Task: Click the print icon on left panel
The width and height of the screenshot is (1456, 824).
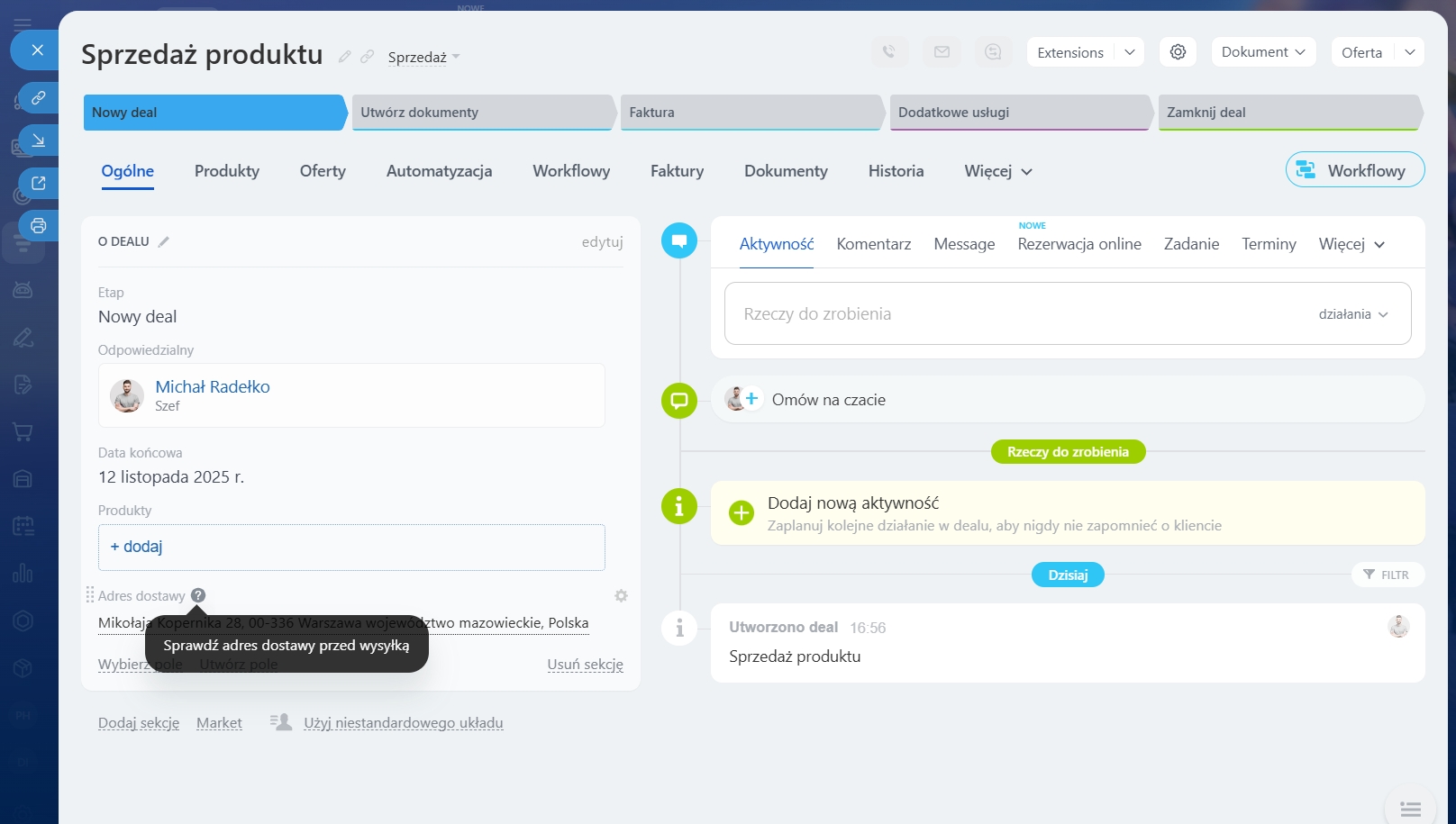Action: [39, 225]
